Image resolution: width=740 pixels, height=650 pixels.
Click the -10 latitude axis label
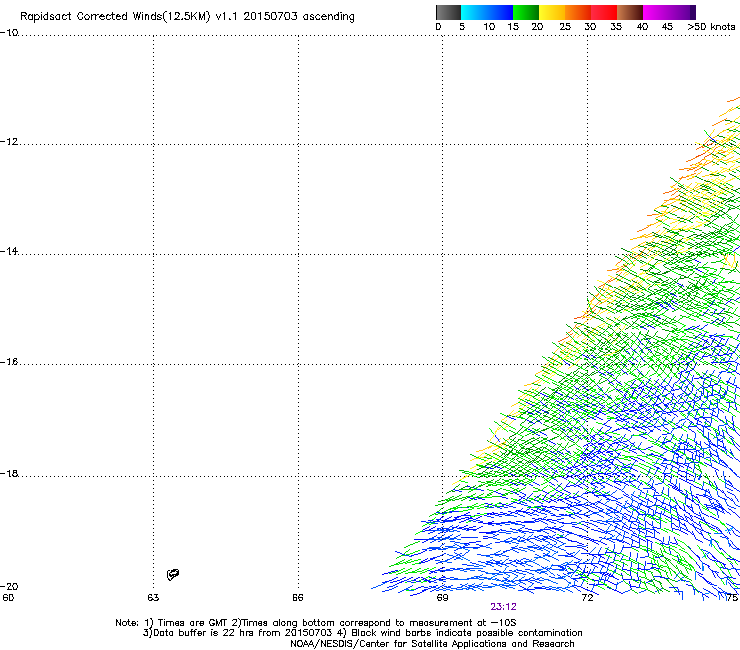[9, 33]
